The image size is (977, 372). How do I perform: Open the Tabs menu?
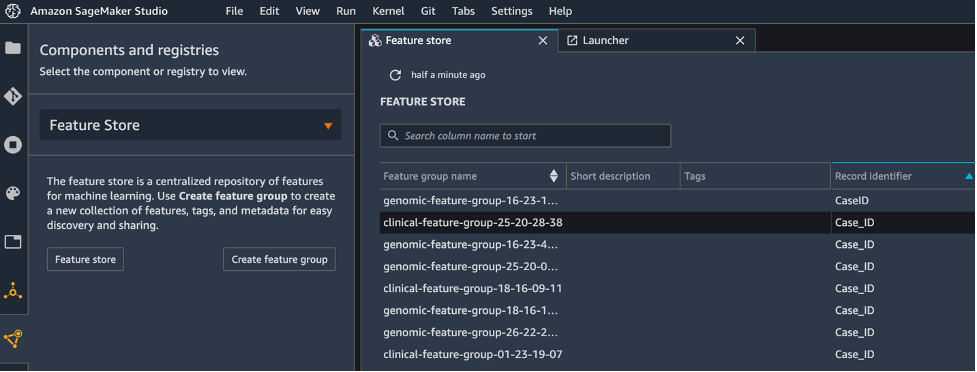(x=464, y=11)
